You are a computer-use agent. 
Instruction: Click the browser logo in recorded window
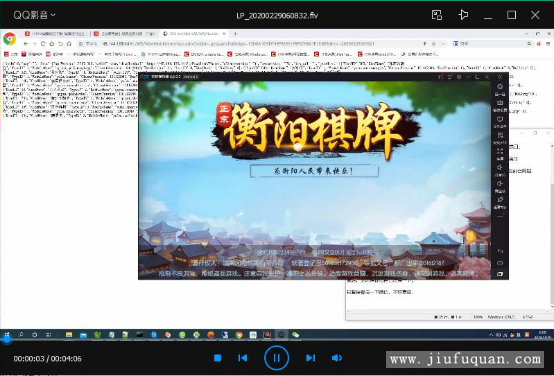[x=10, y=39]
